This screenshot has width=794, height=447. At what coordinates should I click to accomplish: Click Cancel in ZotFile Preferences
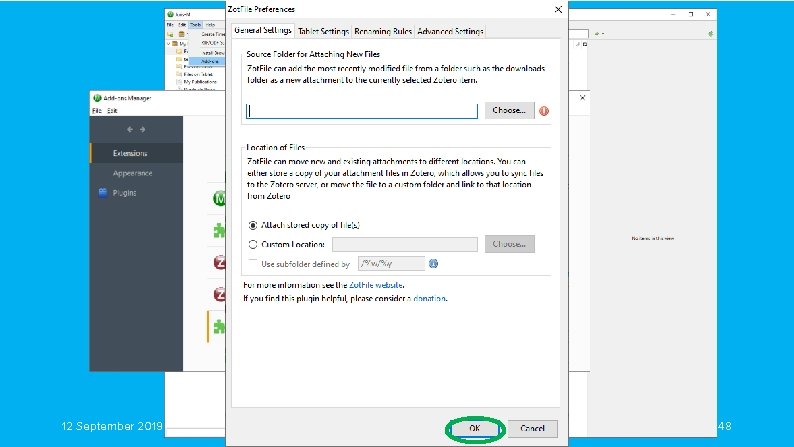pyautogui.click(x=532, y=428)
